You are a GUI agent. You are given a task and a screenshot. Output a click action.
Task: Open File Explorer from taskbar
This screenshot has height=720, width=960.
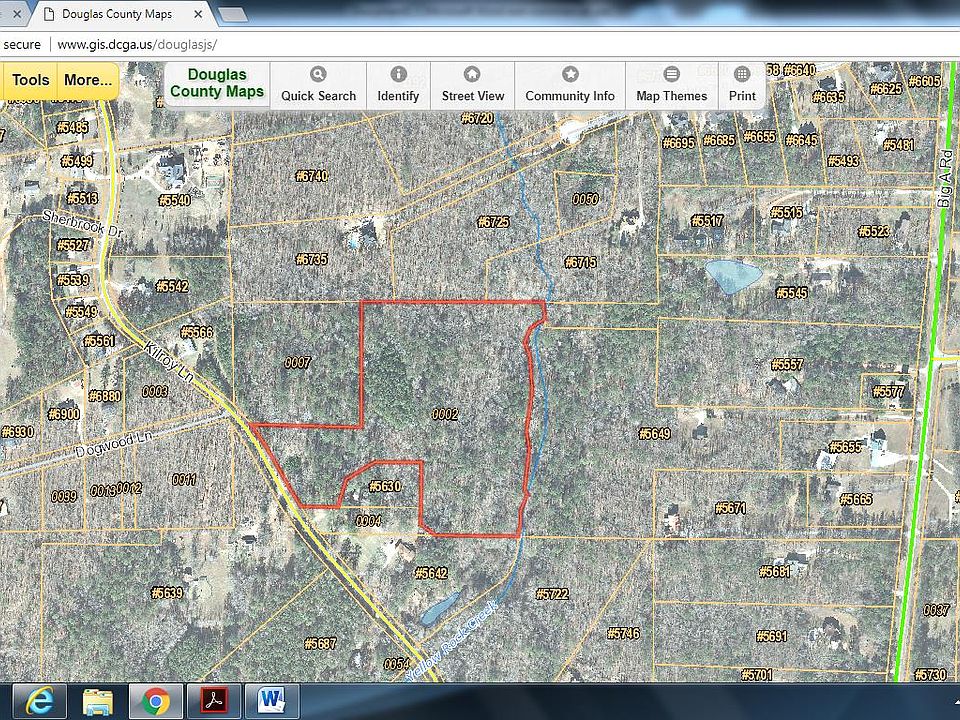pos(98,701)
